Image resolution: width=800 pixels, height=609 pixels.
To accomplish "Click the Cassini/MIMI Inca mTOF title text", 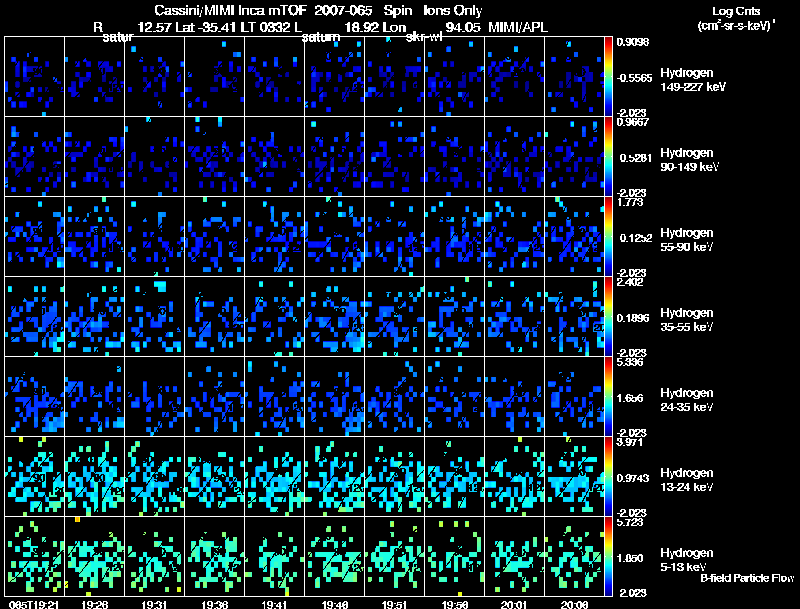I will point(230,10).
